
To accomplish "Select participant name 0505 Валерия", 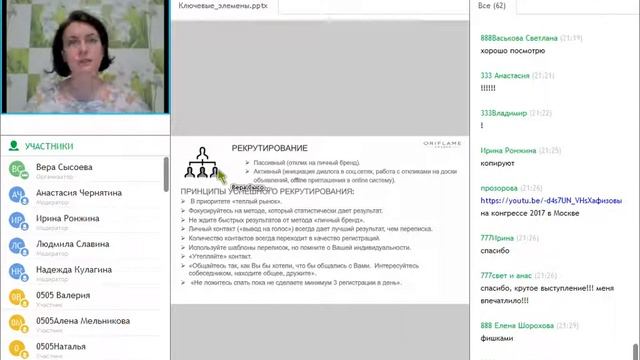I will coord(63,295).
